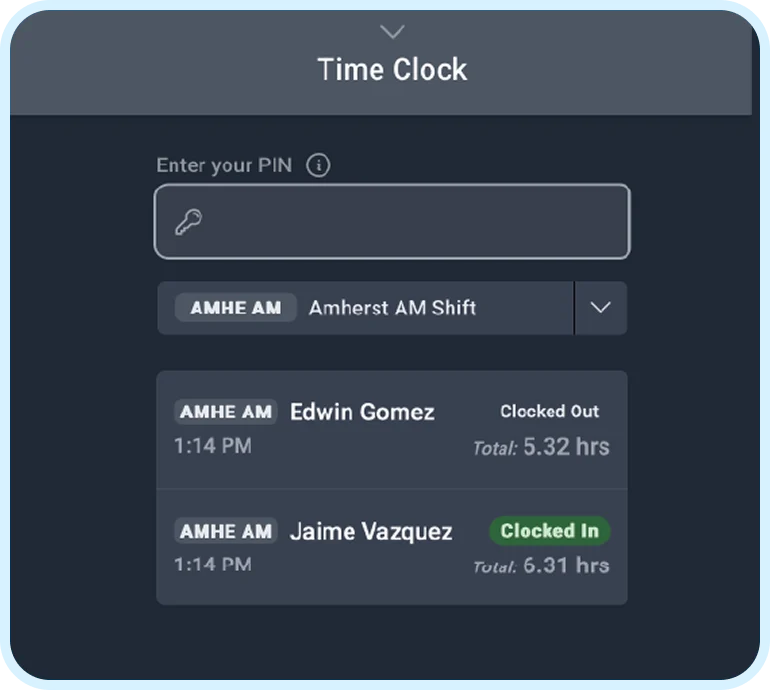Click the key icon in the PIN field

coord(189,222)
